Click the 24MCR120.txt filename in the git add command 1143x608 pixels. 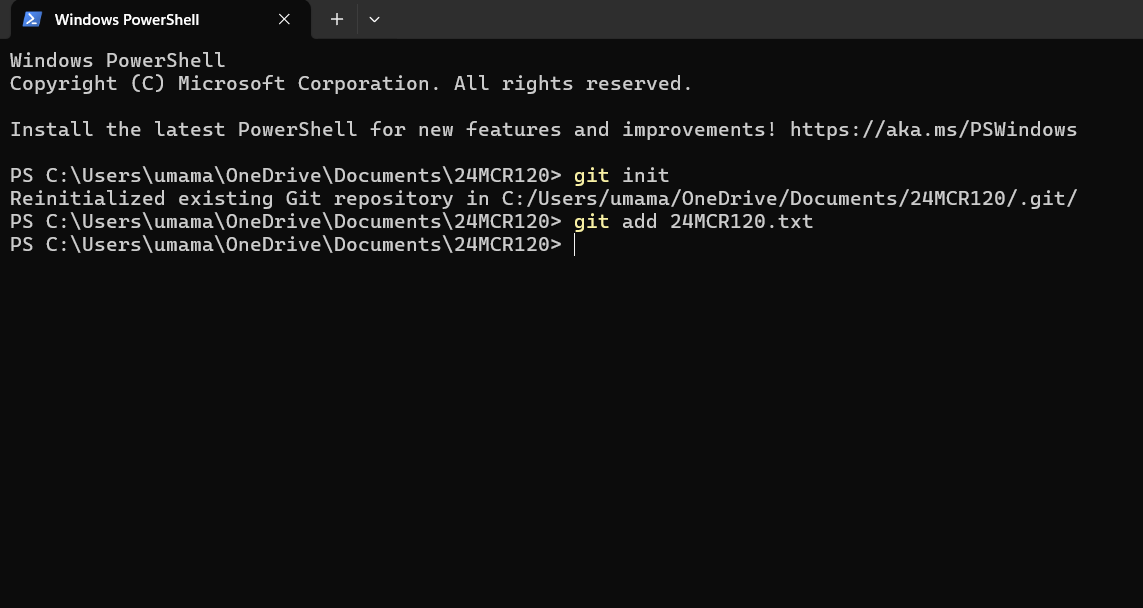click(741, 222)
